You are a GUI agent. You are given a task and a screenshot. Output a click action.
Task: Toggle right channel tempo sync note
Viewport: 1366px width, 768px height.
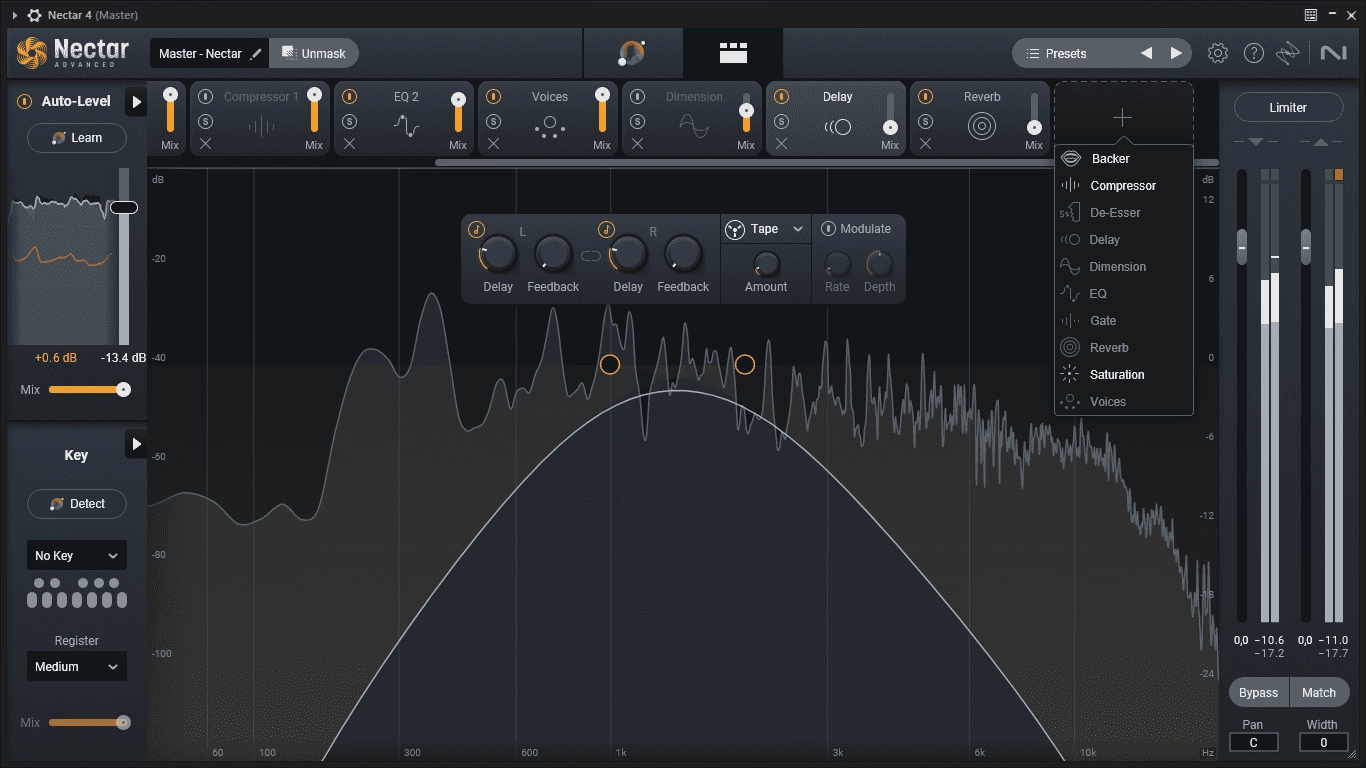coord(606,229)
